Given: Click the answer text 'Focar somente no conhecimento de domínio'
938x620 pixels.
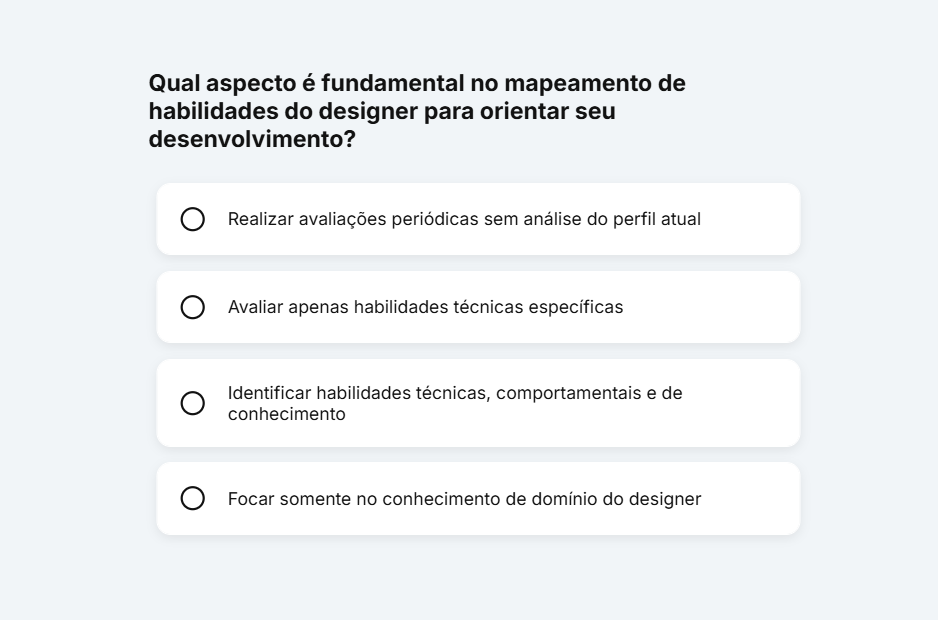Looking at the screenshot, I should [400, 498].
